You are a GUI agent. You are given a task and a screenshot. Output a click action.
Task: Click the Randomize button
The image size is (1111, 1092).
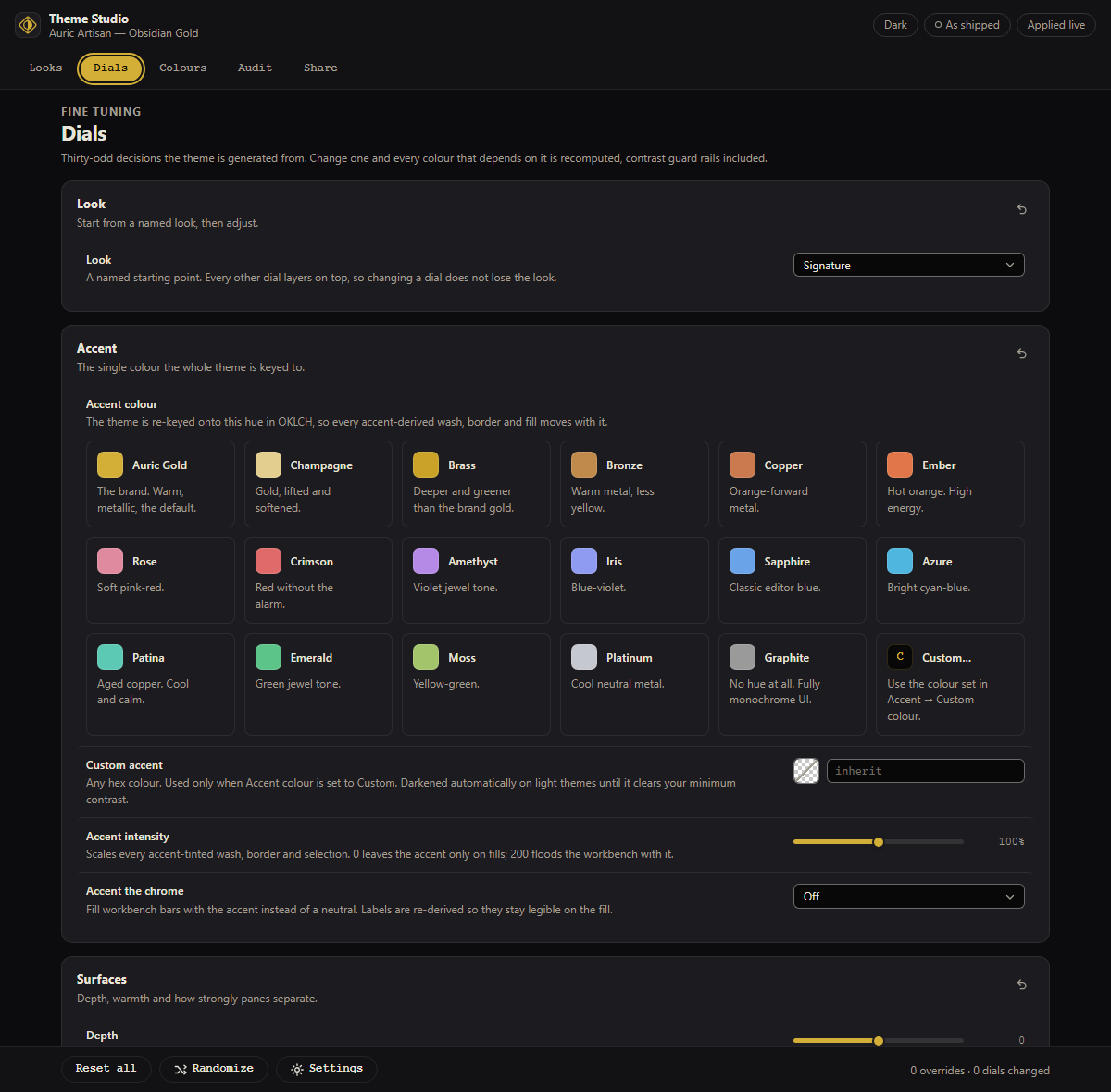214,1069
